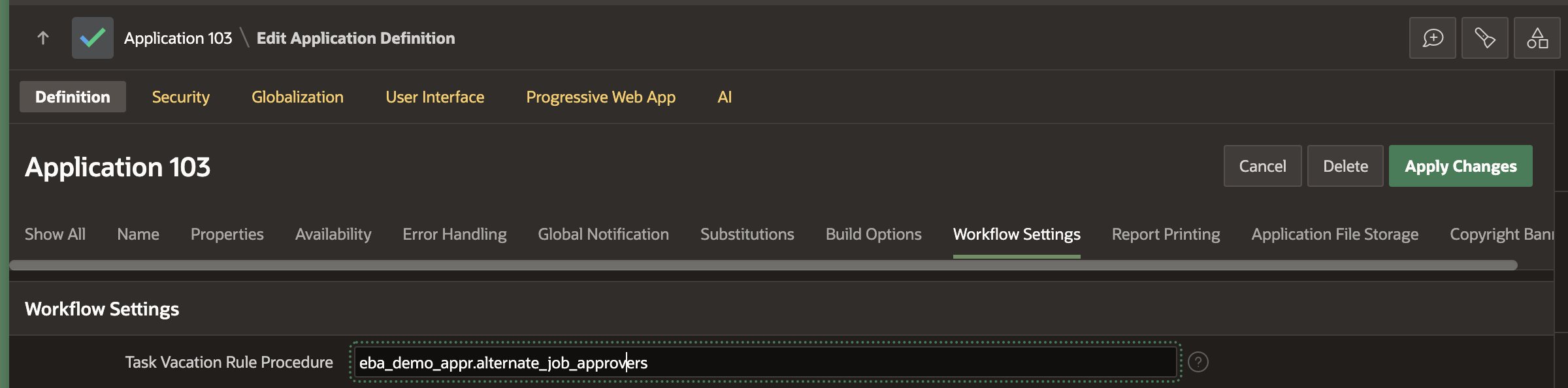Switch to the Security tab
This screenshot has width=1568, height=388.
(x=180, y=97)
